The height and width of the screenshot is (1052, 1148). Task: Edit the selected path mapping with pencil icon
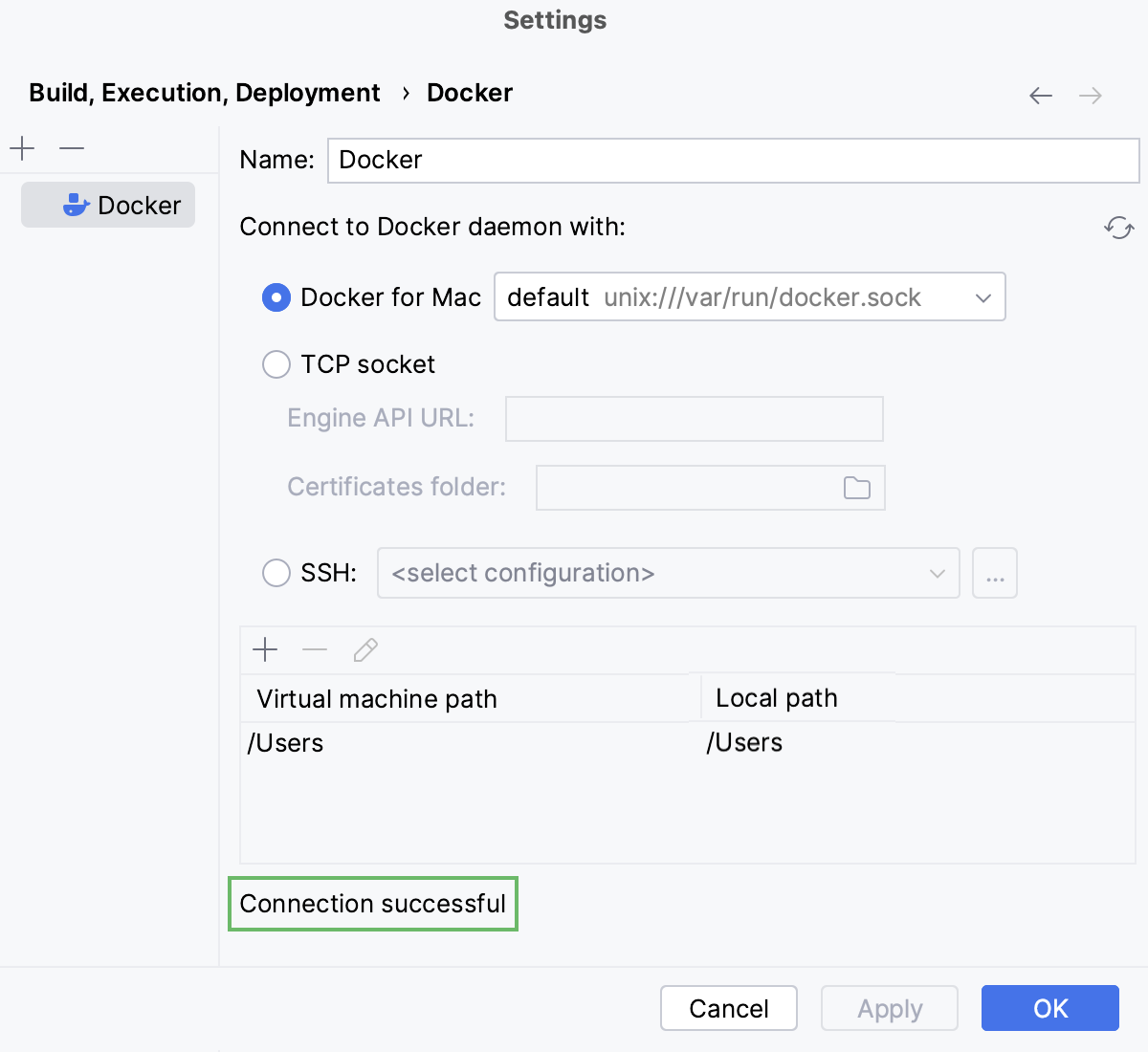[364, 649]
